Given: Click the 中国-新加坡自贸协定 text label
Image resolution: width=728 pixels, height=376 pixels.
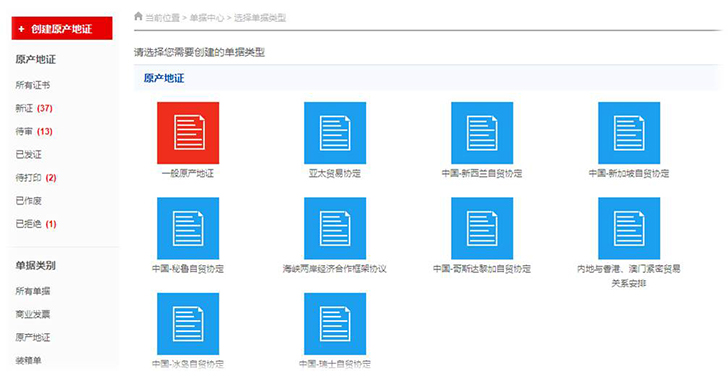Looking at the screenshot, I should [629, 174].
